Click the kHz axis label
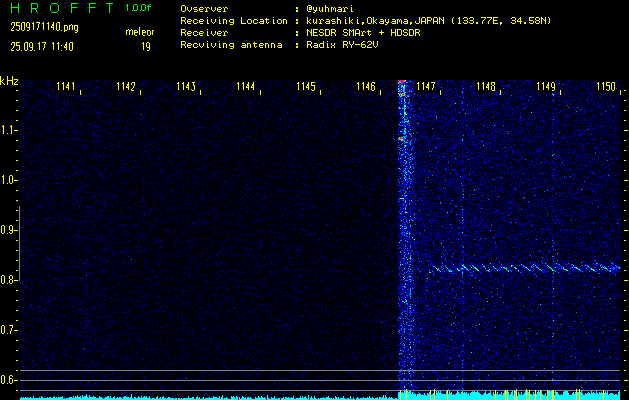Image resolution: width=629 pixels, height=400 pixels. coord(9,81)
